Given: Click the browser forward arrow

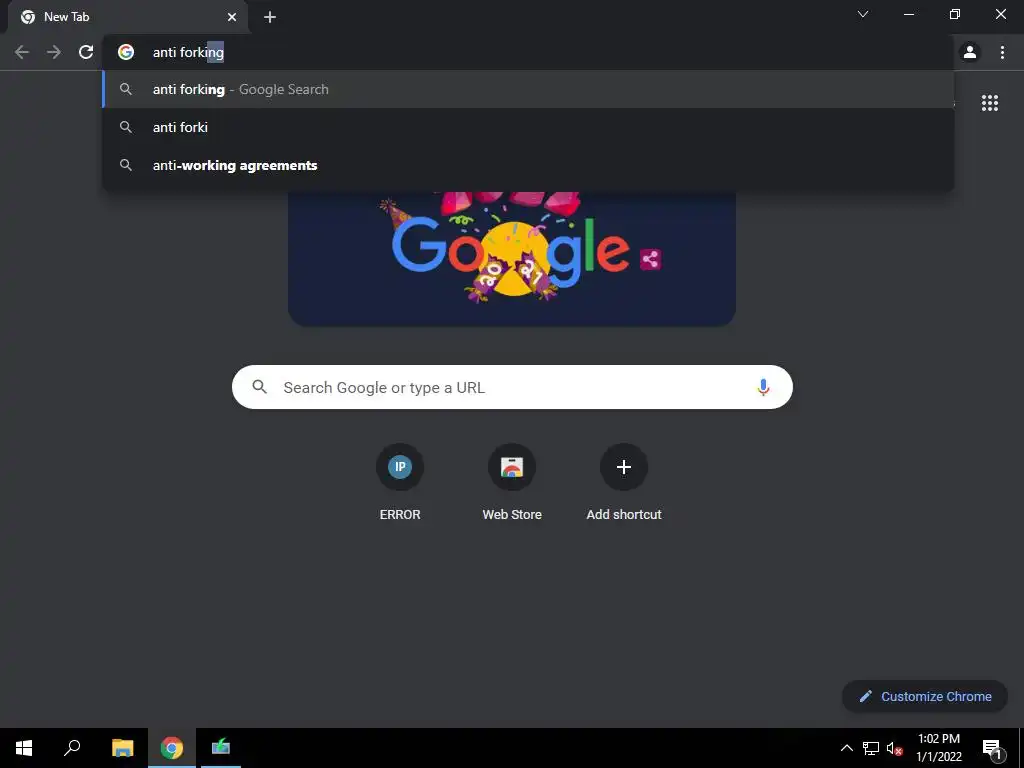Looking at the screenshot, I should [54, 52].
